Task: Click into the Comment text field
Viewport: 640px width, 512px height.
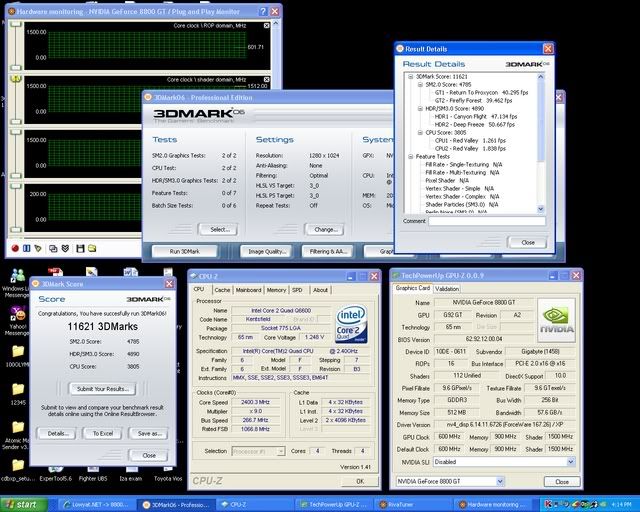Action: point(487,221)
